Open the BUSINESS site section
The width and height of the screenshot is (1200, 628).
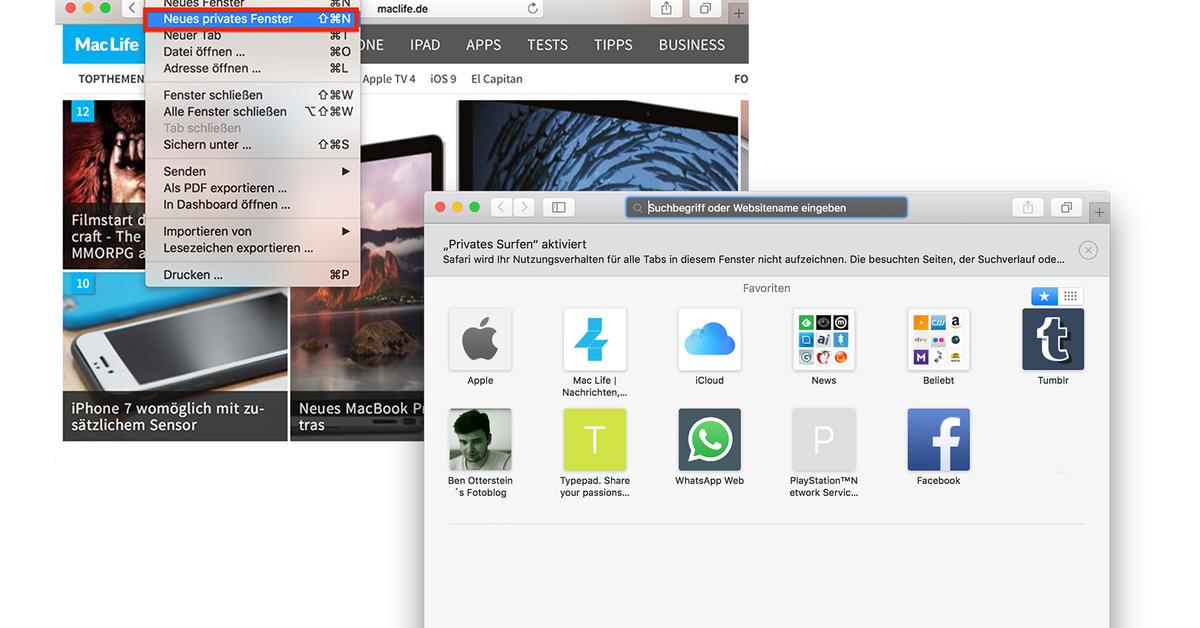(692, 45)
